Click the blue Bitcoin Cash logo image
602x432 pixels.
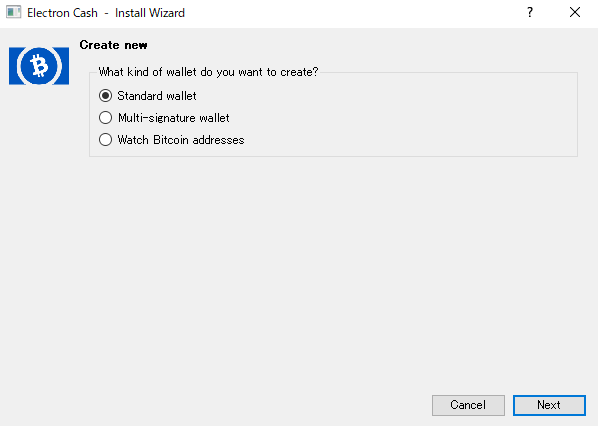[39, 66]
